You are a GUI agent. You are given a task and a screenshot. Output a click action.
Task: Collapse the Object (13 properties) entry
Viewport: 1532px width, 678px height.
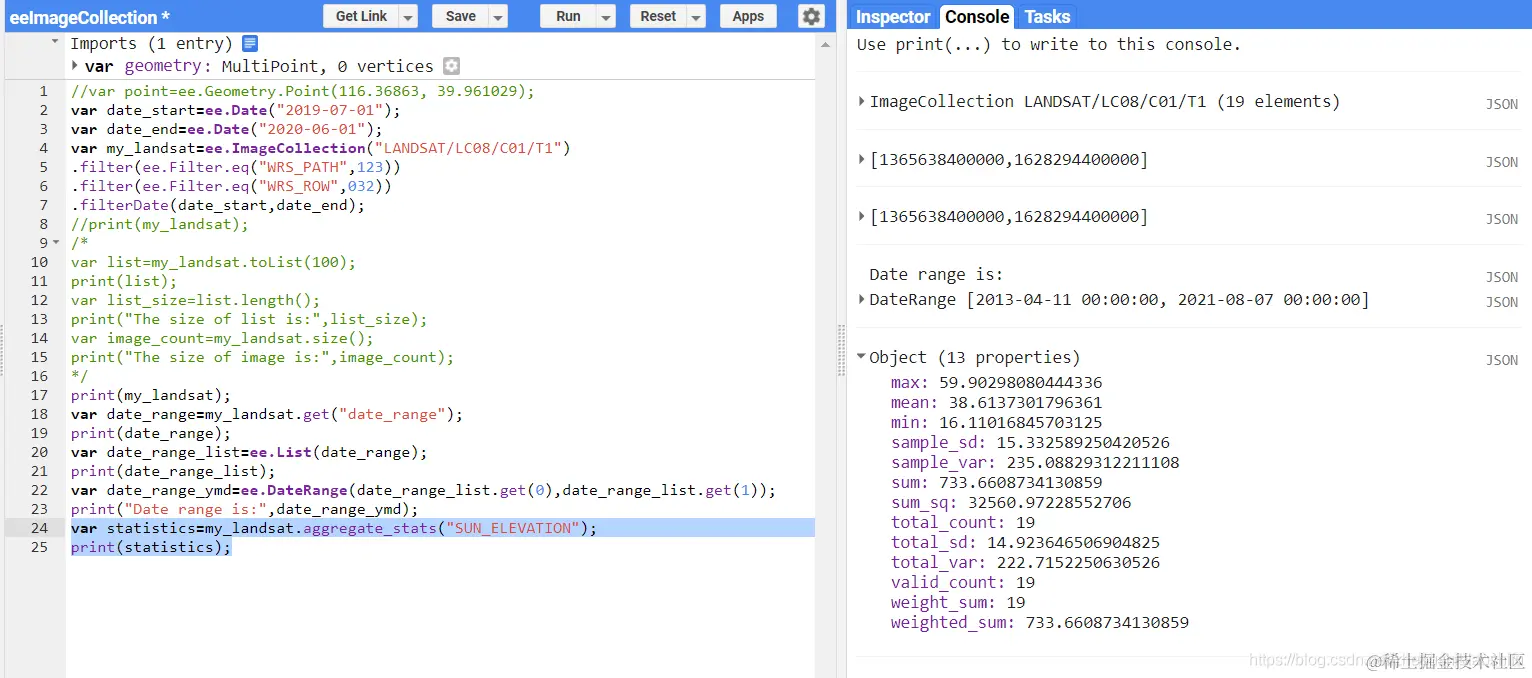pos(862,357)
